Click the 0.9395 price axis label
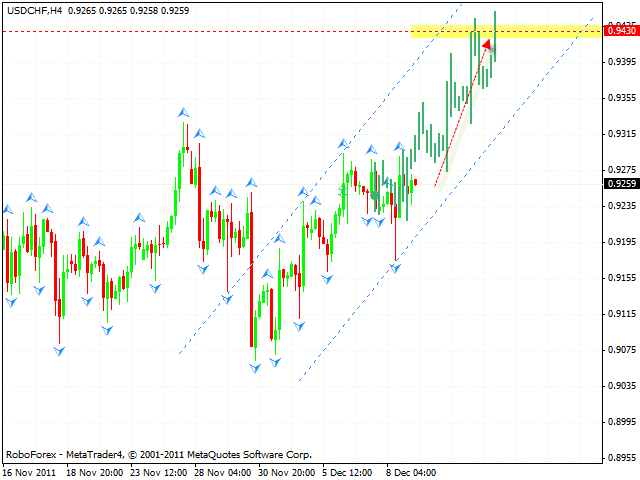 (x=622, y=62)
